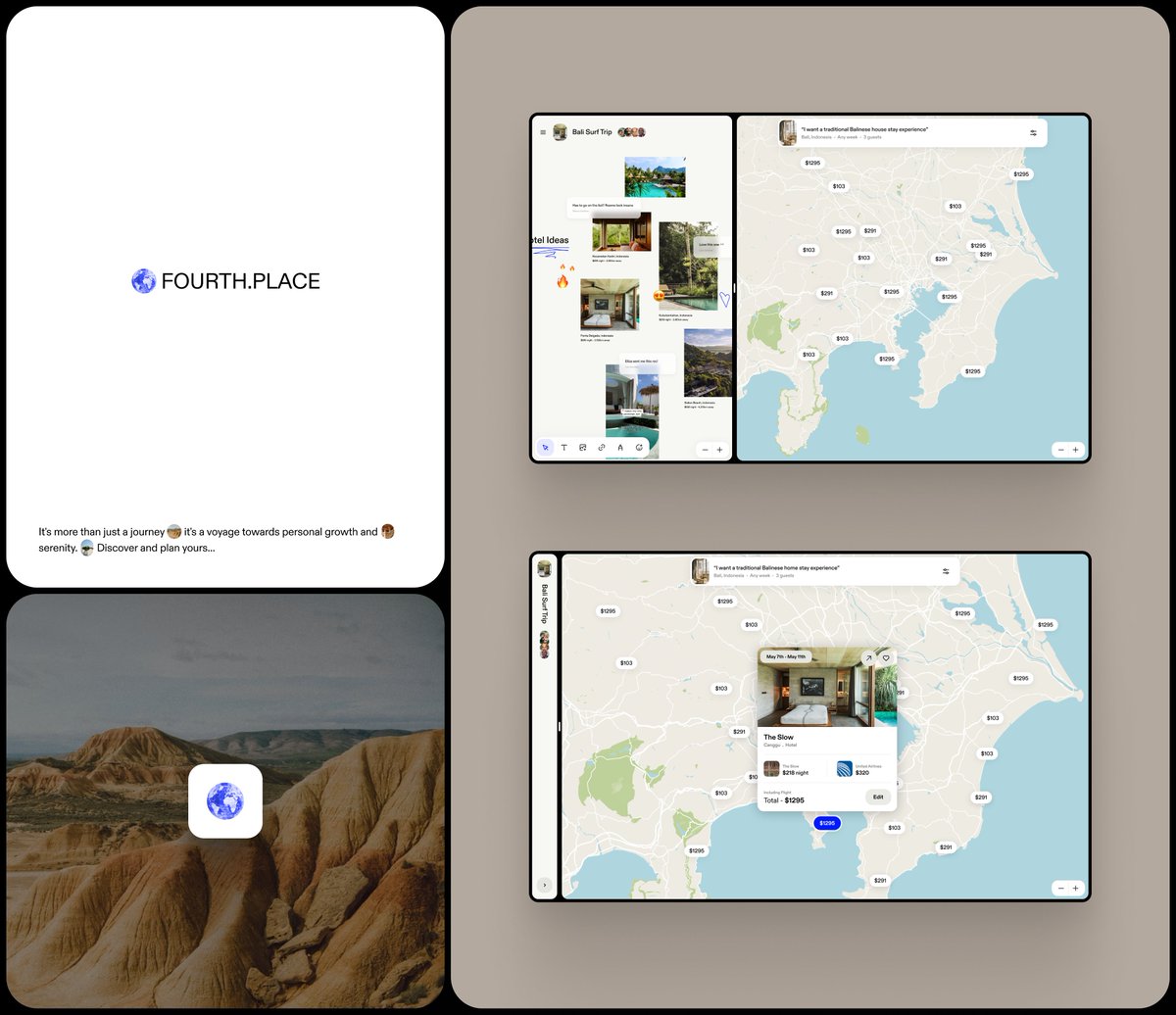Open collaborator avatars next to Bali Surf Trip title
1176x1015 pixels.
click(x=631, y=132)
